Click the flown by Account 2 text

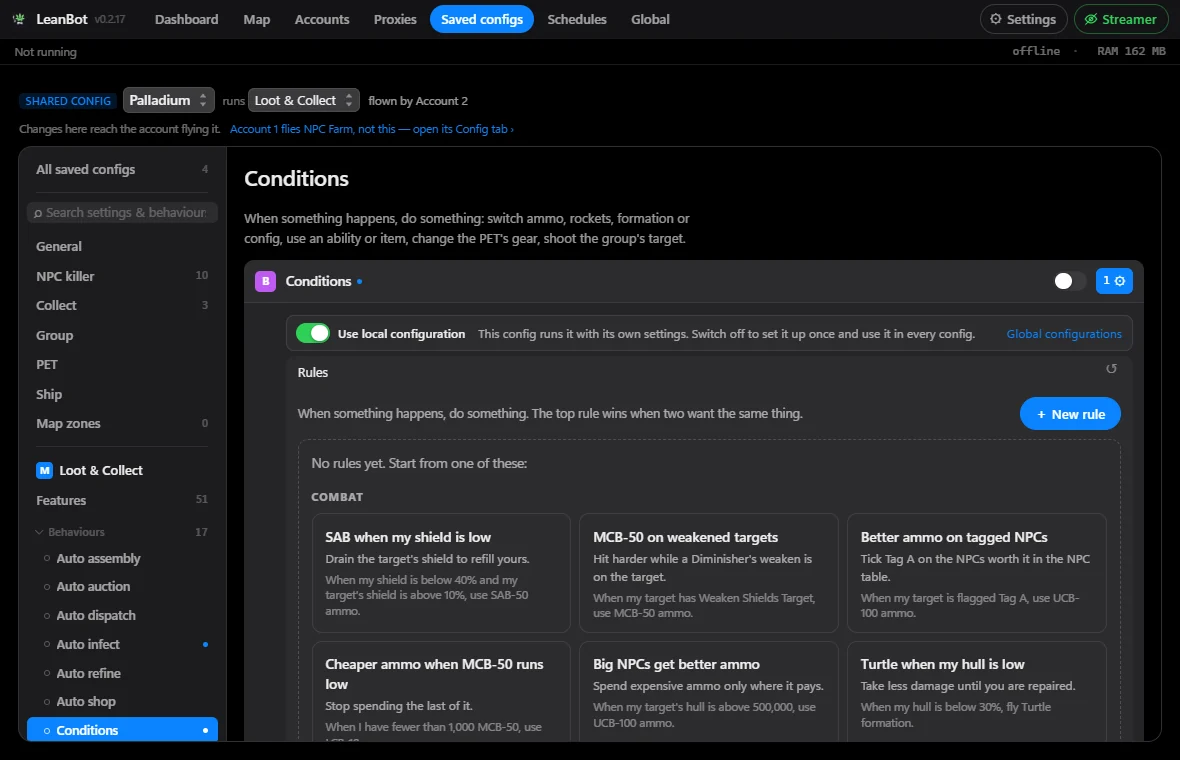pos(418,101)
